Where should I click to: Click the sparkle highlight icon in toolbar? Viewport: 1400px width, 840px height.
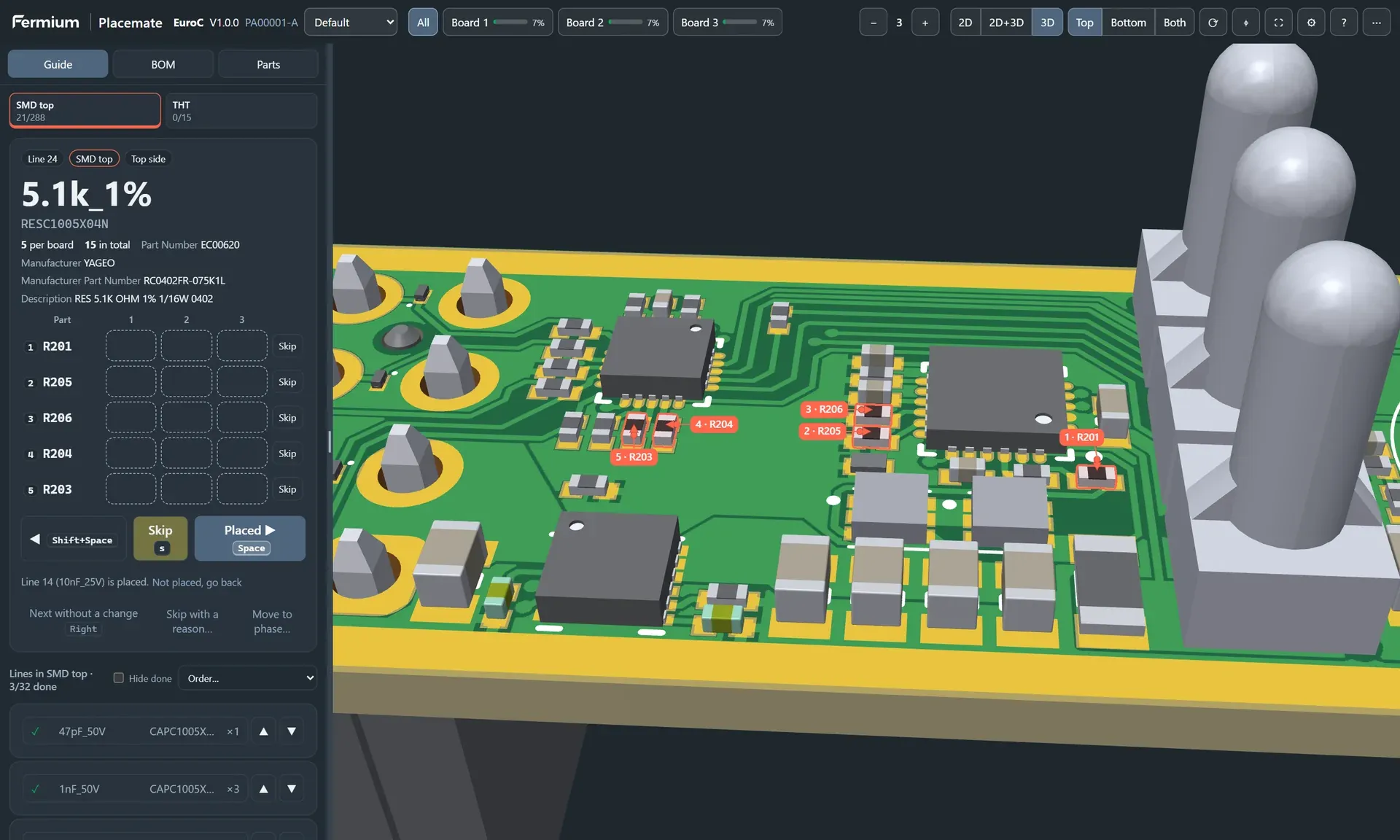pyautogui.click(x=1245, y=23)
